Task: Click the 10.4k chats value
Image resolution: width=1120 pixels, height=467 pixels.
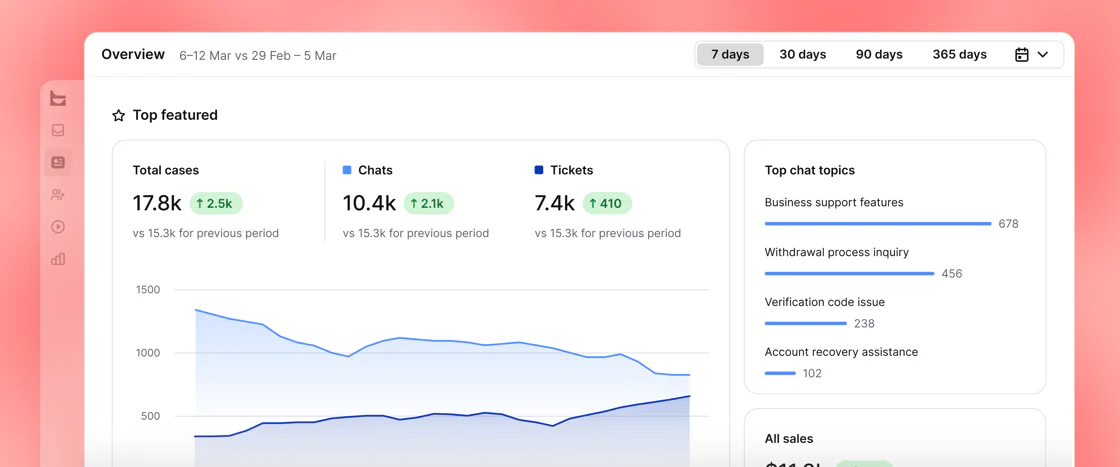Action: point(369,204)
